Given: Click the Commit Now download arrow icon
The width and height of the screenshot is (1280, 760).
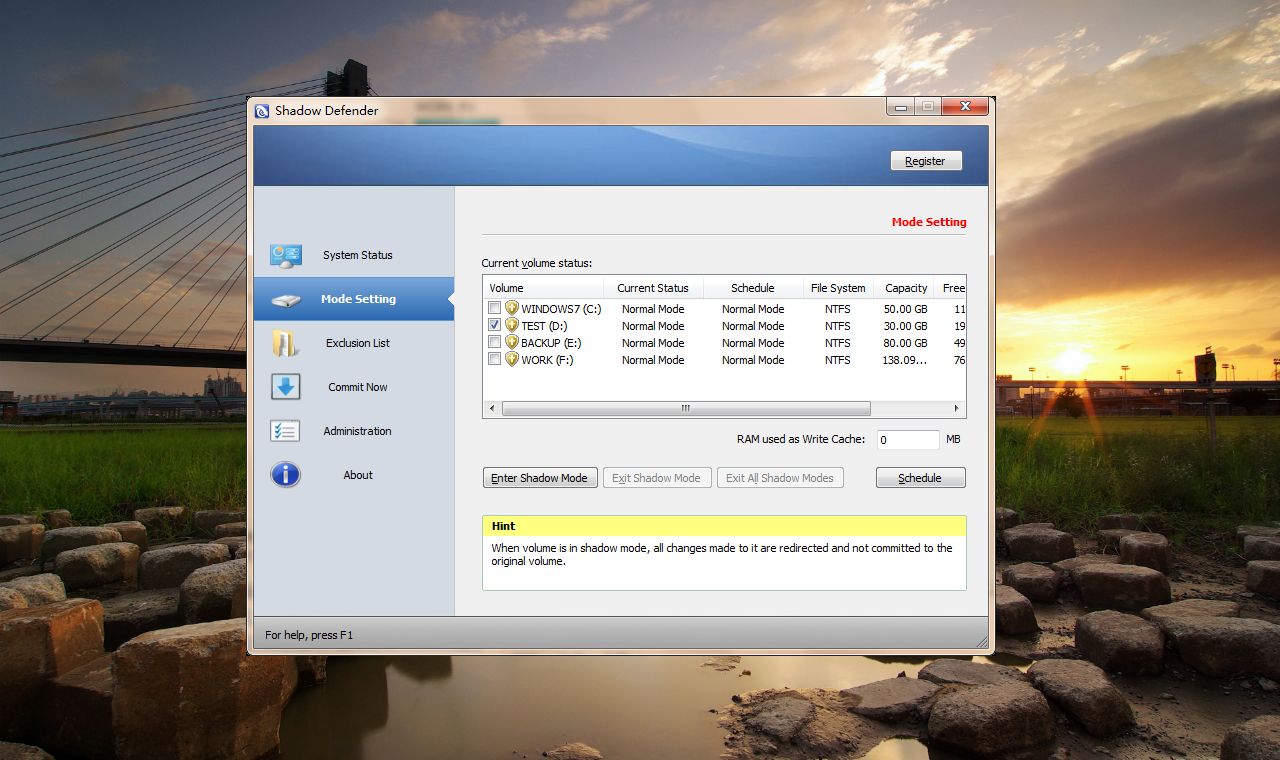Looking at the screenshot, I should click(286, 387).
